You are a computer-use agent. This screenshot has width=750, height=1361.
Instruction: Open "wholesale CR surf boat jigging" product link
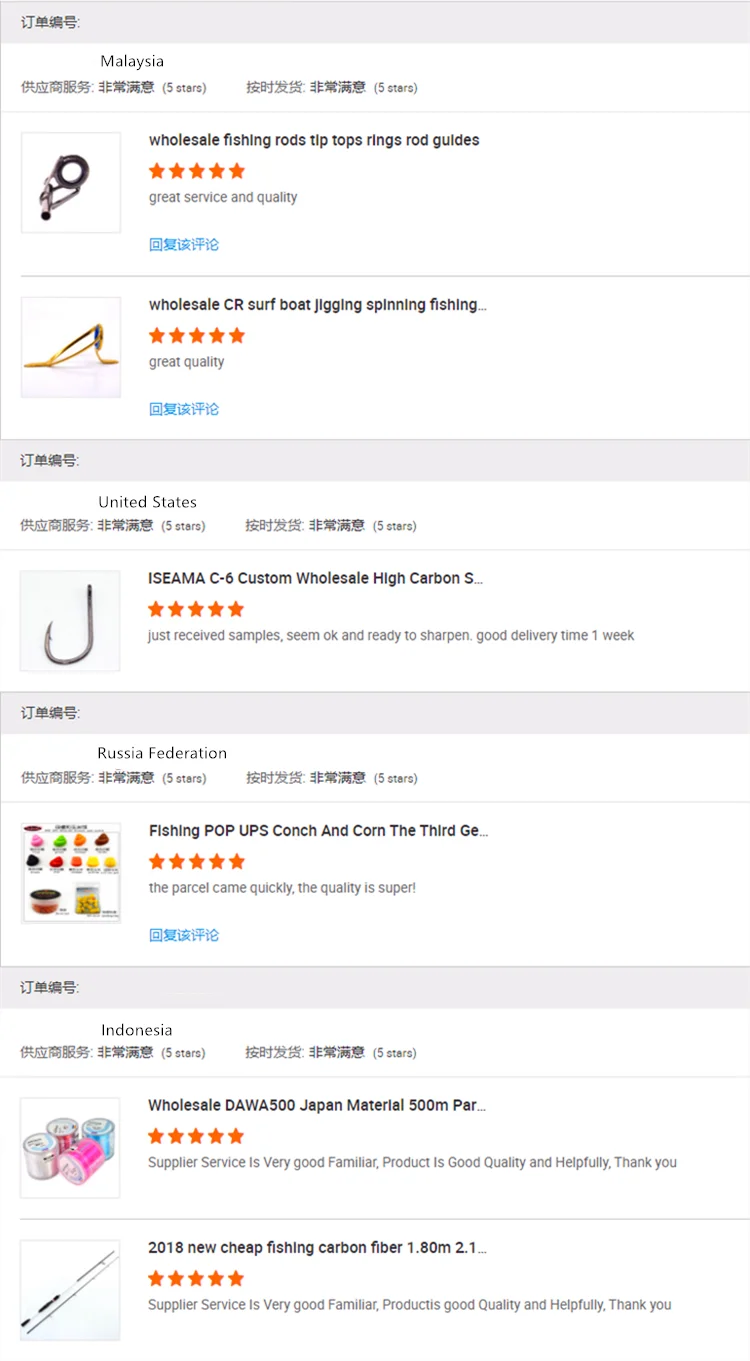[x=317, y=305]
